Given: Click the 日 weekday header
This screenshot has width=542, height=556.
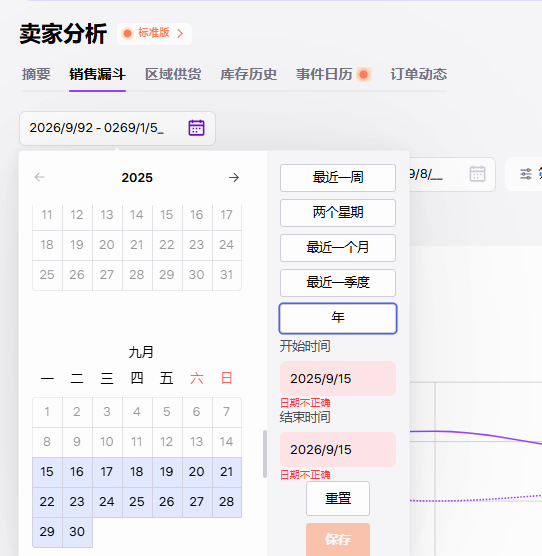Looking at the screenshot, I should tap(227, 378).
